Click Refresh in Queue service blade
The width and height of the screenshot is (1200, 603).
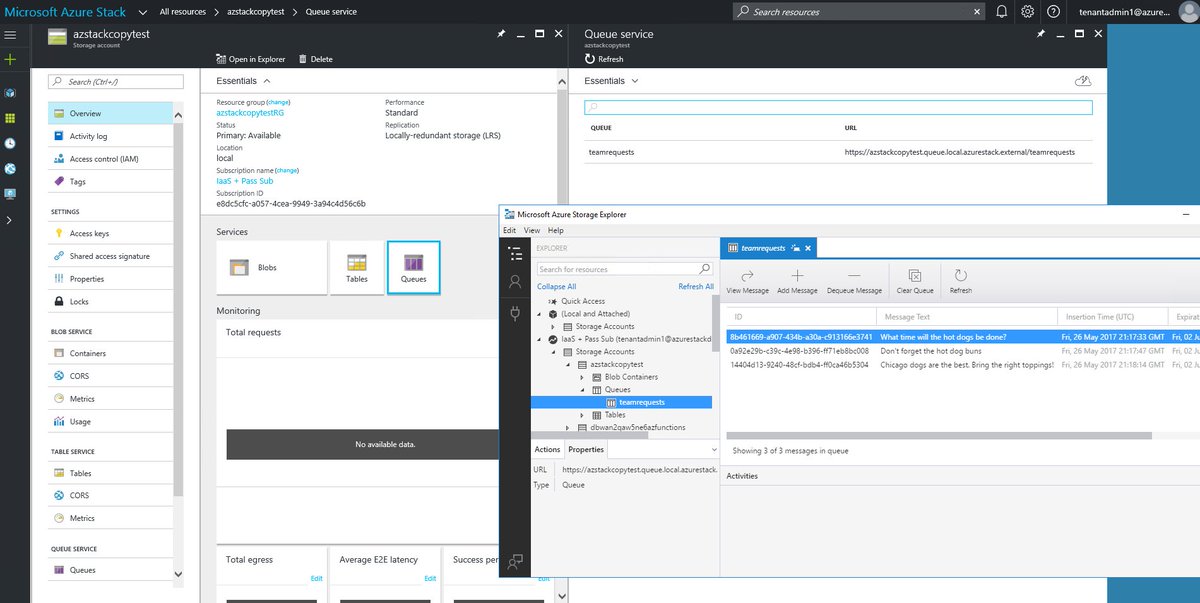coord(604,59)
